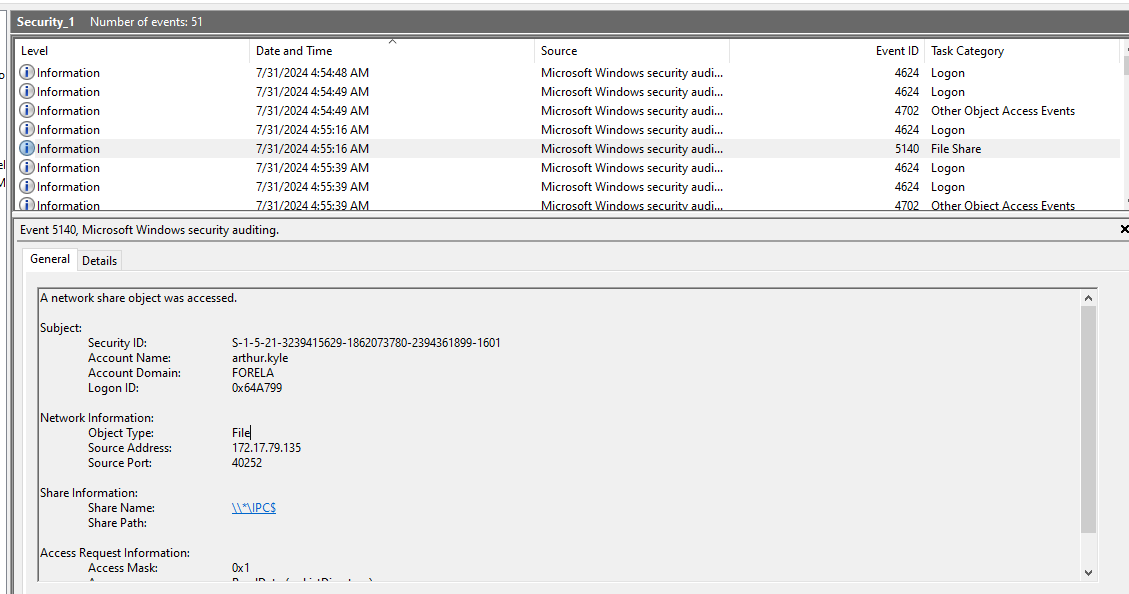The height and width of the screenshot is (594, 1129).
Task: Click the Access Mask value 0x1
Action: (x=240, y=568)
